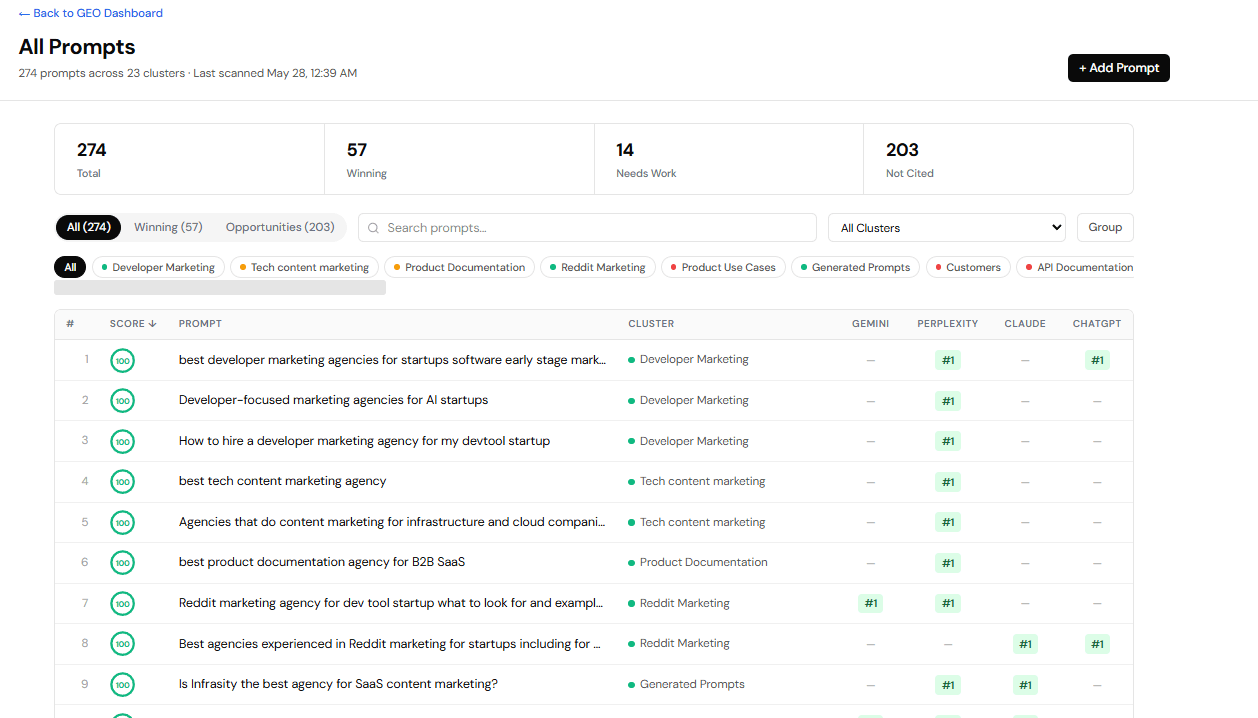This screenshot has height=718, width=1258.
Task: Click Claude #1 badge in row 8
Action: tap(1025, 644)
